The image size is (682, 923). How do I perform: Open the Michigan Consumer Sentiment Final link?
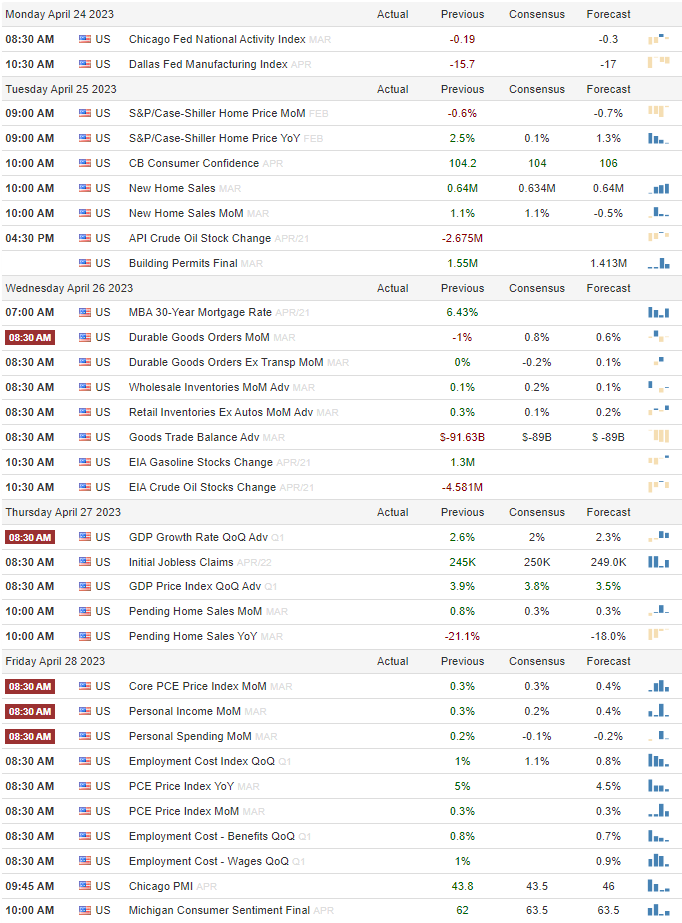click(219, 910)
